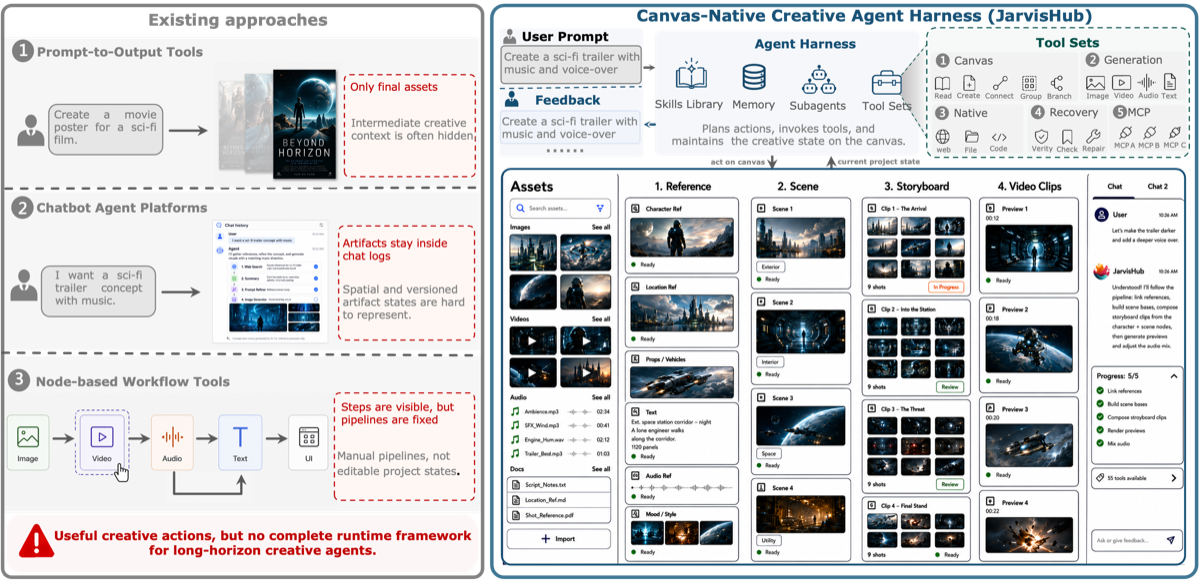Open Script_Notes.txt in Docs
This screenshot has height=580, width=1200.
[560, 484]
